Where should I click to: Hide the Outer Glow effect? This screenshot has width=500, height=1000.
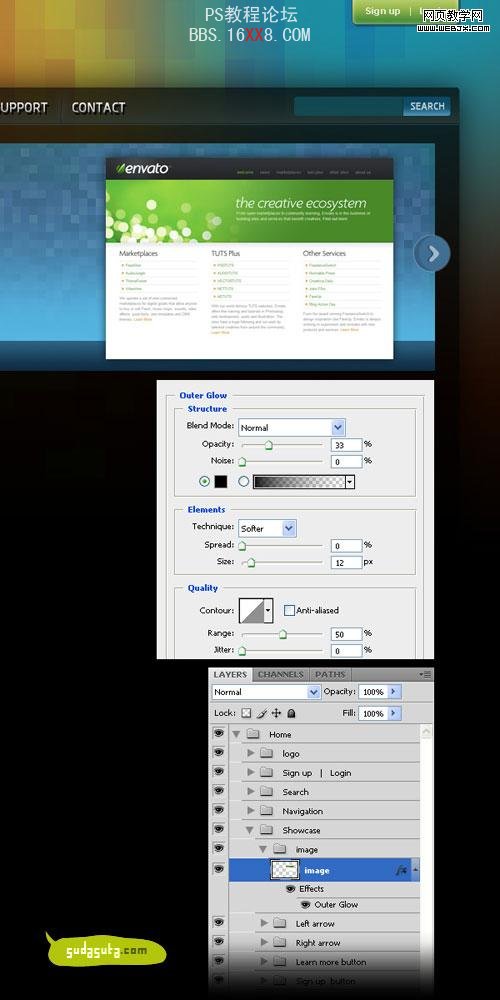[305, 904]
